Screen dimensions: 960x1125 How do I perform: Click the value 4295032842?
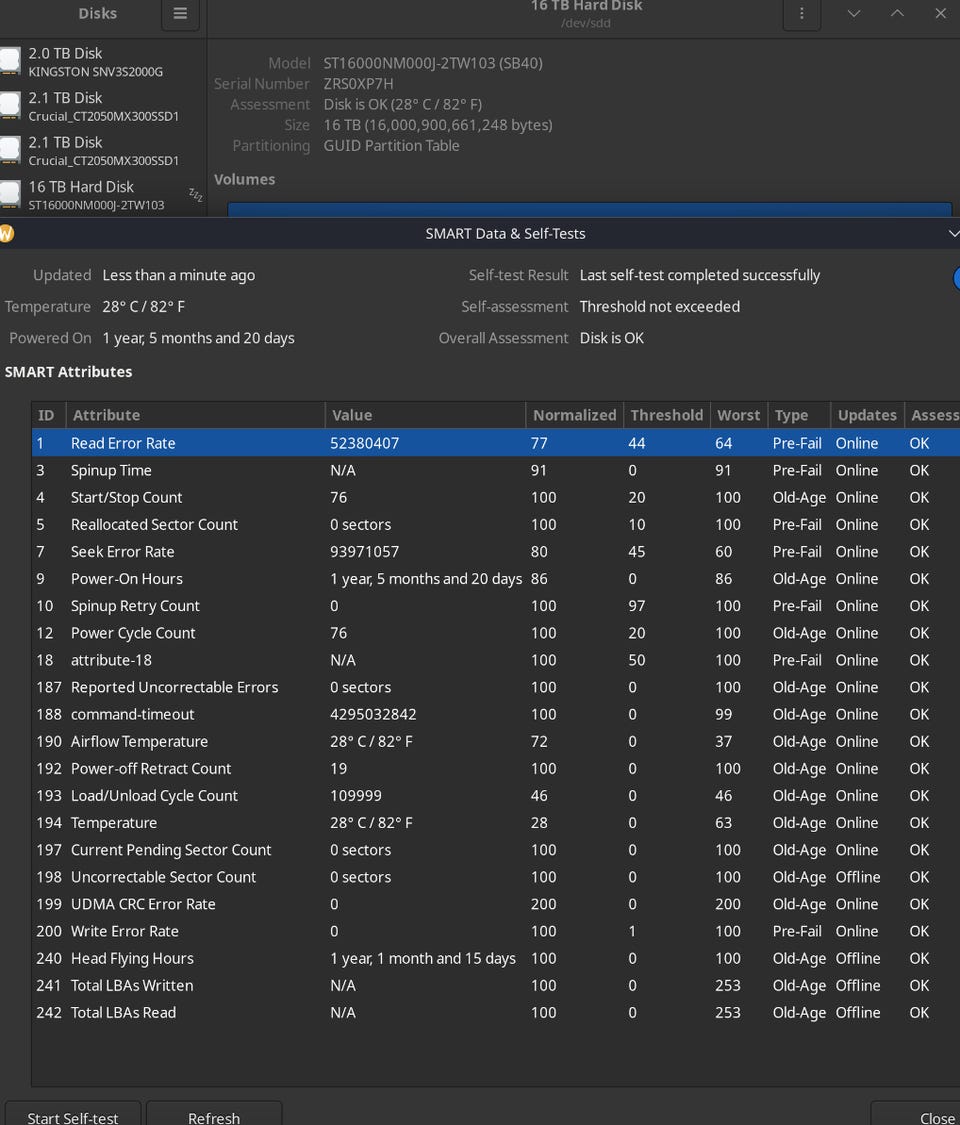point(373,715)
